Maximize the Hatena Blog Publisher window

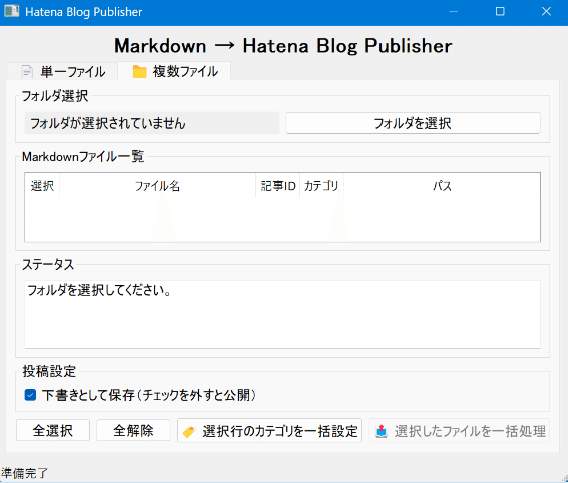coord(500,12)
